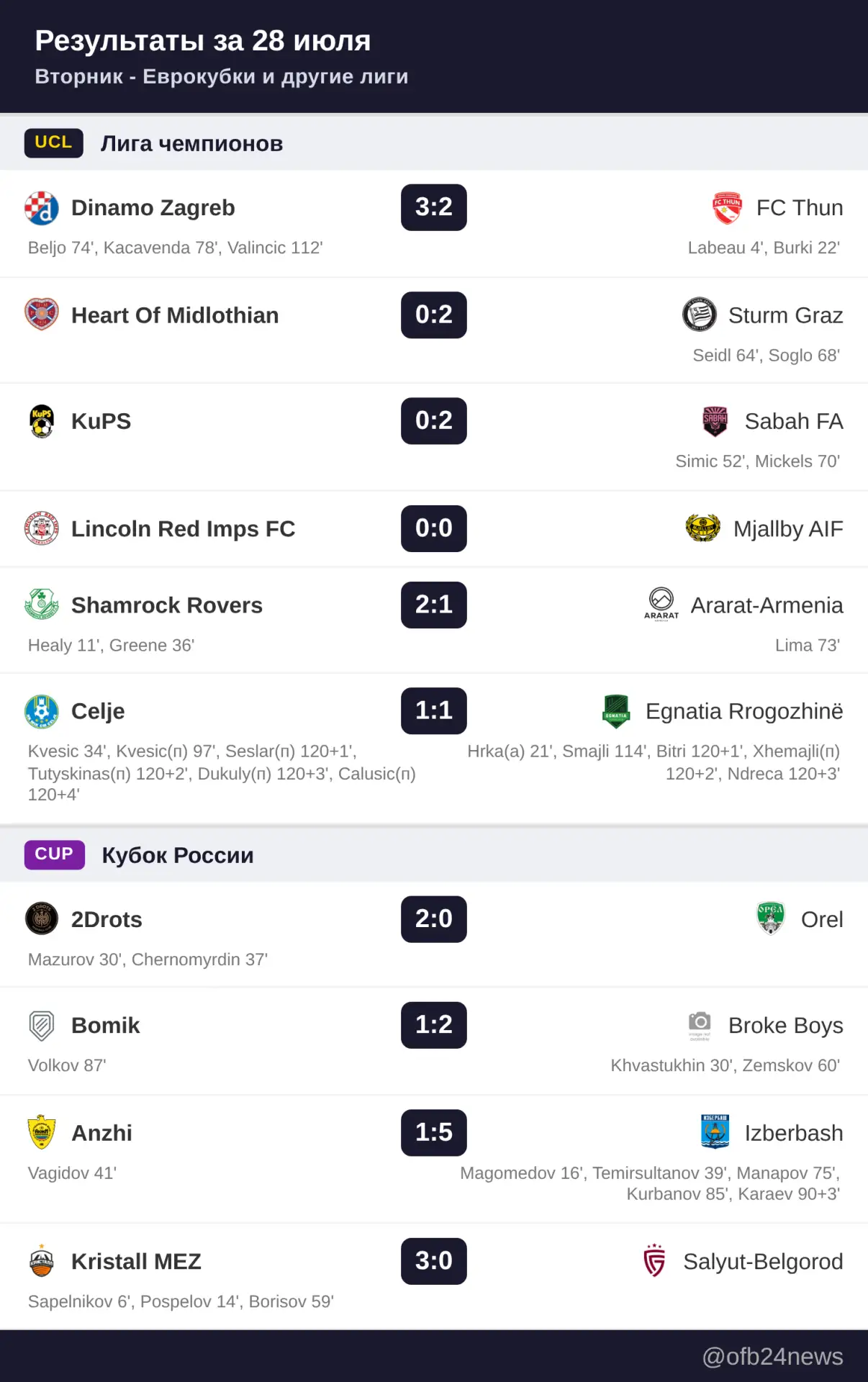The image size is (868, 1382).
Task: Click the KuPS team logo
Action: point(42,421)
